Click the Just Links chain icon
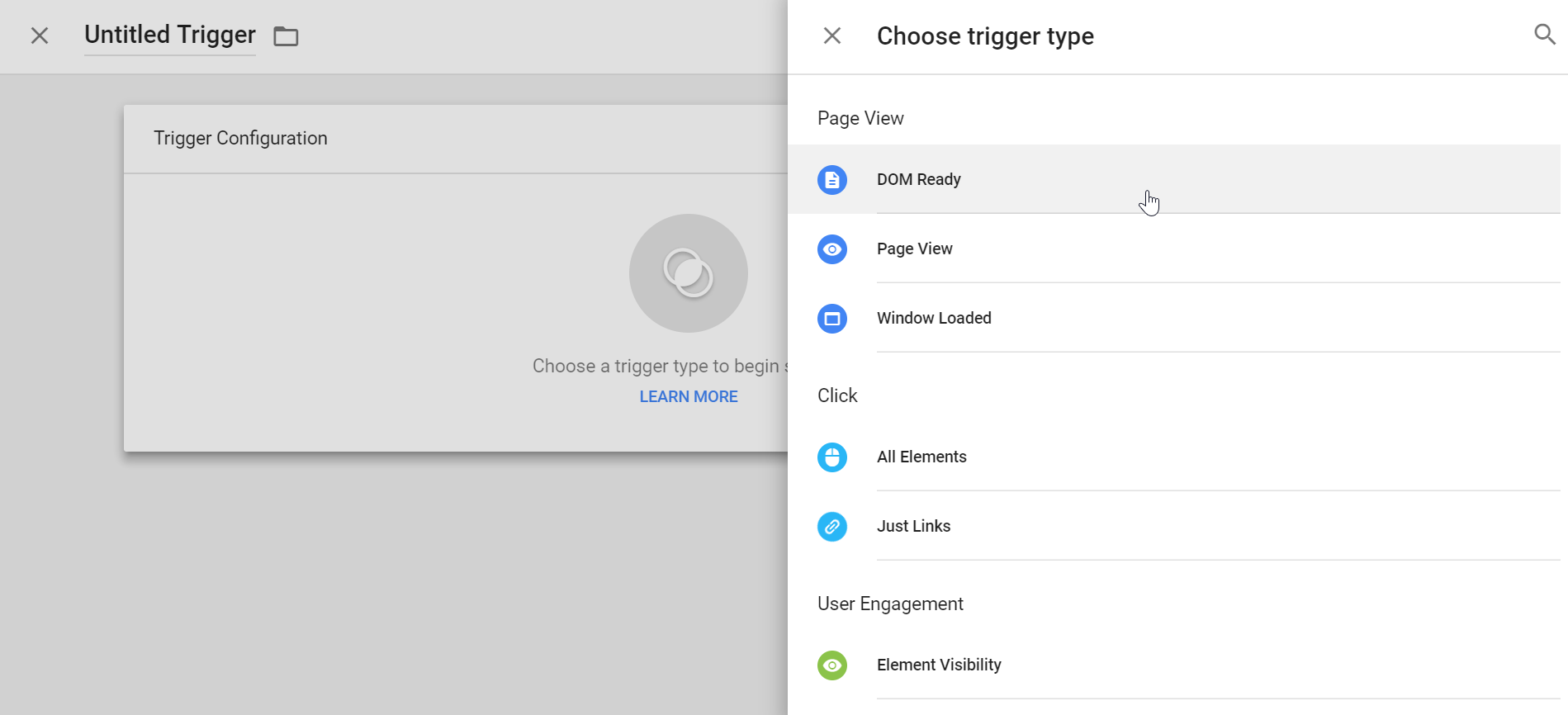The width and height of the screenshot is (1568, 715). (831, 526)
